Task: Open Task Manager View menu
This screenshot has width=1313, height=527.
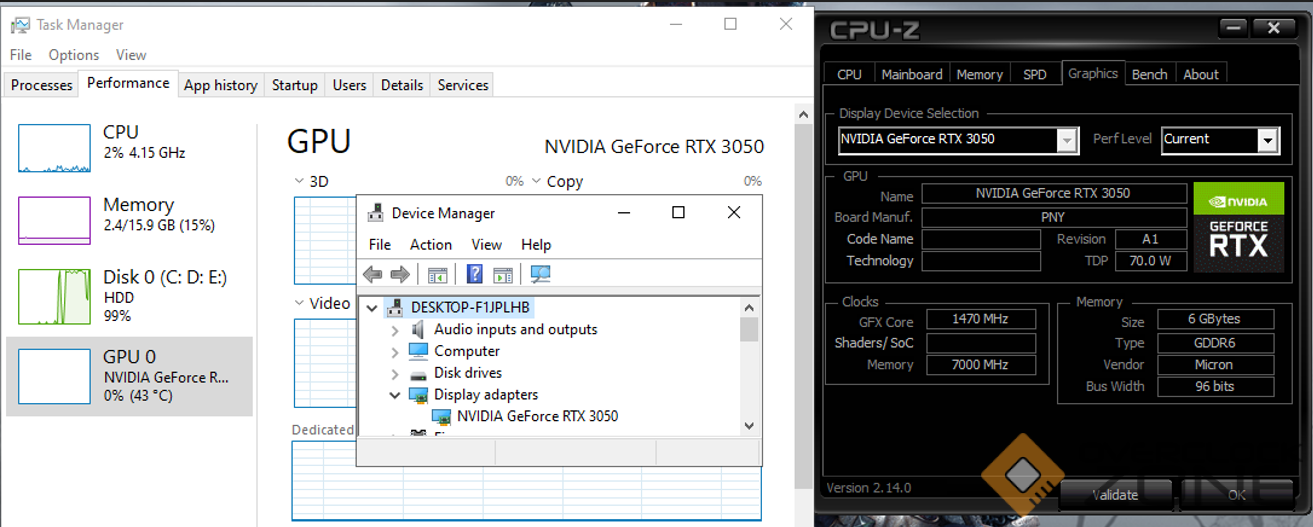Action: tap(131, 55)
